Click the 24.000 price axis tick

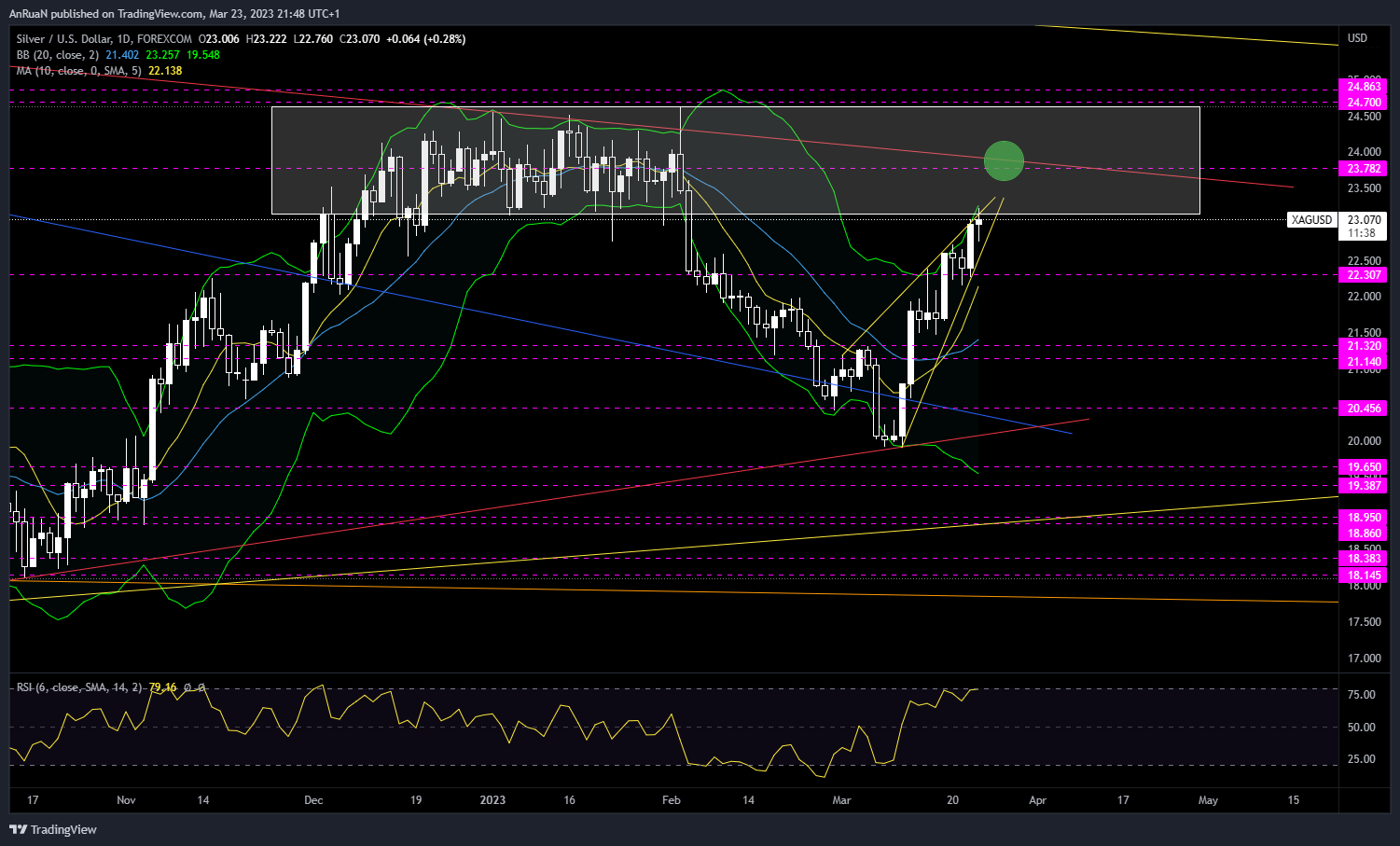1365,152
